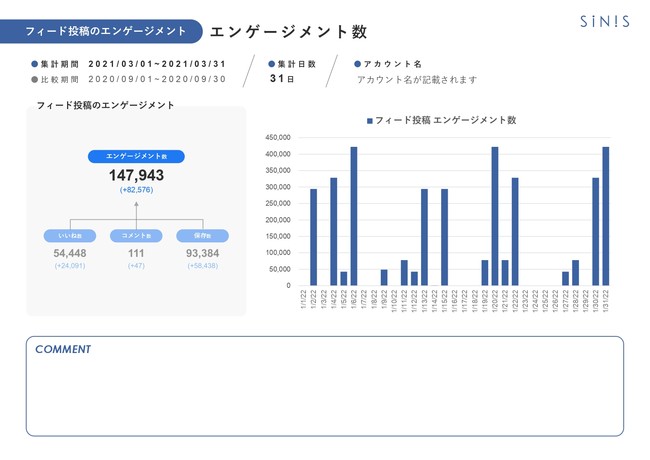
Task: Click the 54,448 likes value
Action: coord(70,254)
